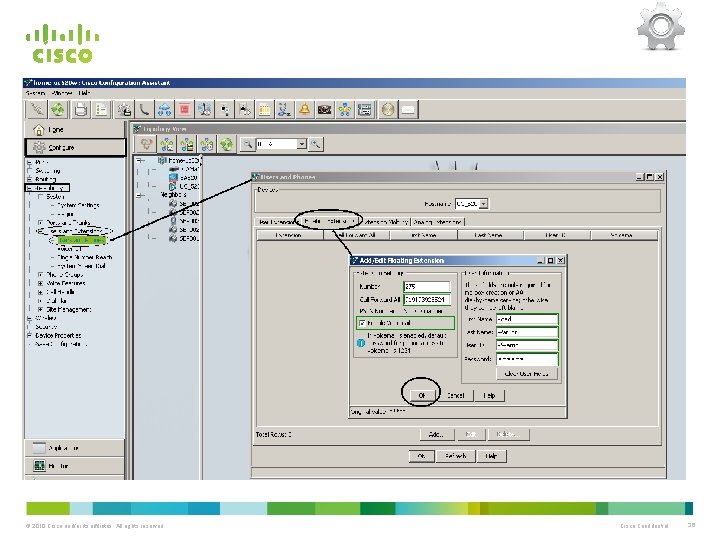This screenshot has width=720, height=540.
Task: Click the red square icon in the main toolbar
Action: point(185,110)
